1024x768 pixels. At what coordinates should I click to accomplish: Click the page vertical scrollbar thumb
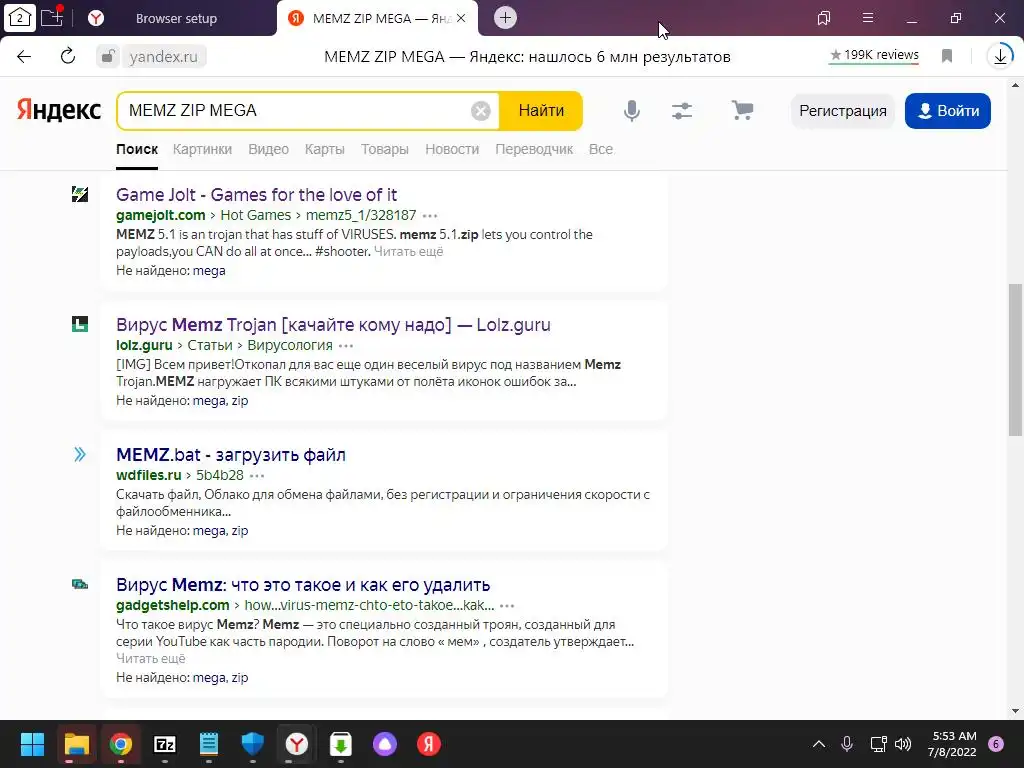[x=1015, y=359]
